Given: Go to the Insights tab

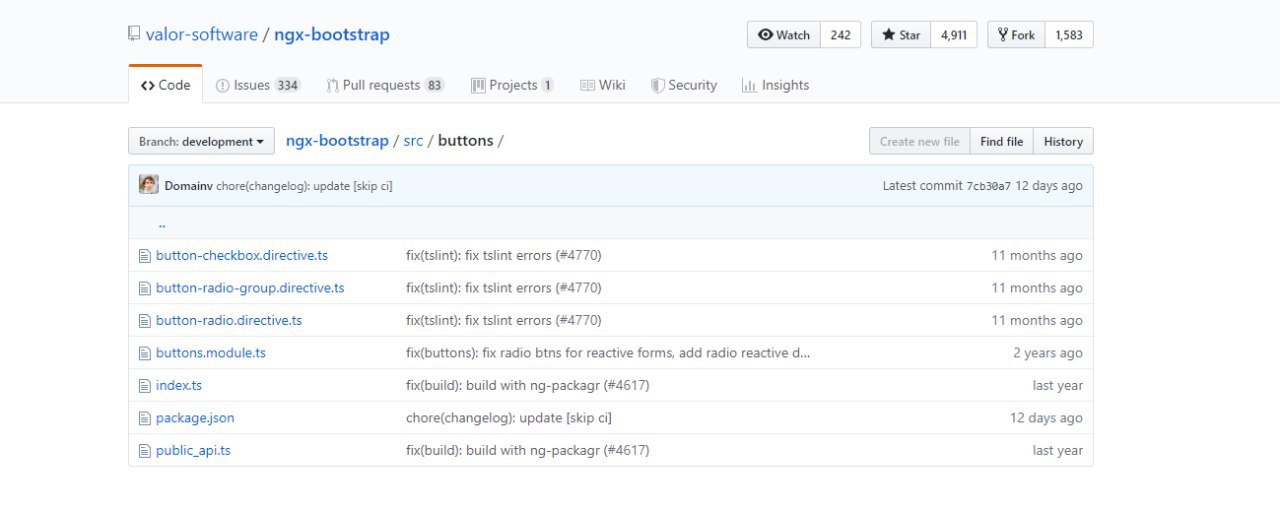Looking at the screenshot, I should coord(775,85).
